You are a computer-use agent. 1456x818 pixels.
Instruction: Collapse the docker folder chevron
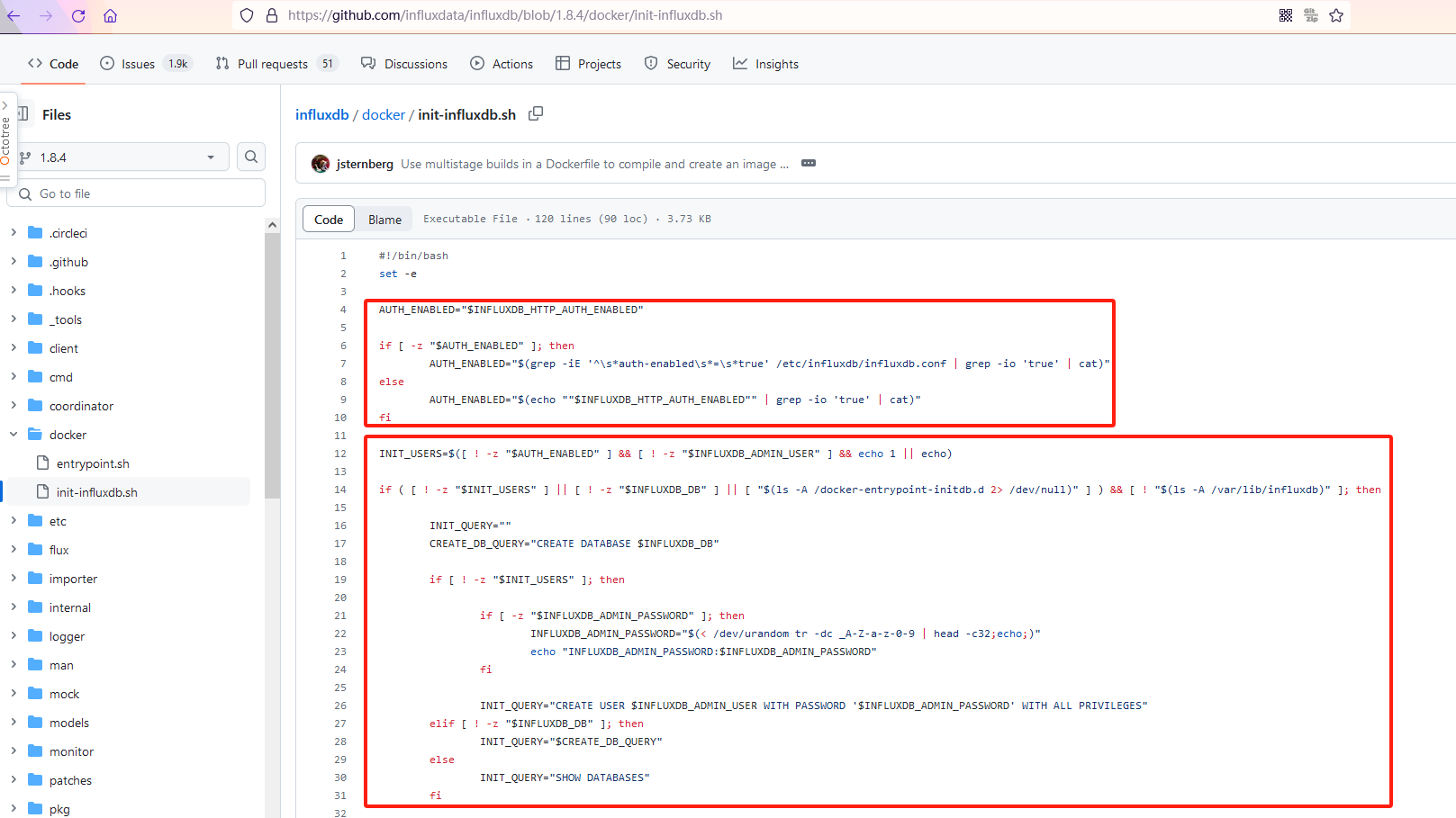[x=14, y=434]
